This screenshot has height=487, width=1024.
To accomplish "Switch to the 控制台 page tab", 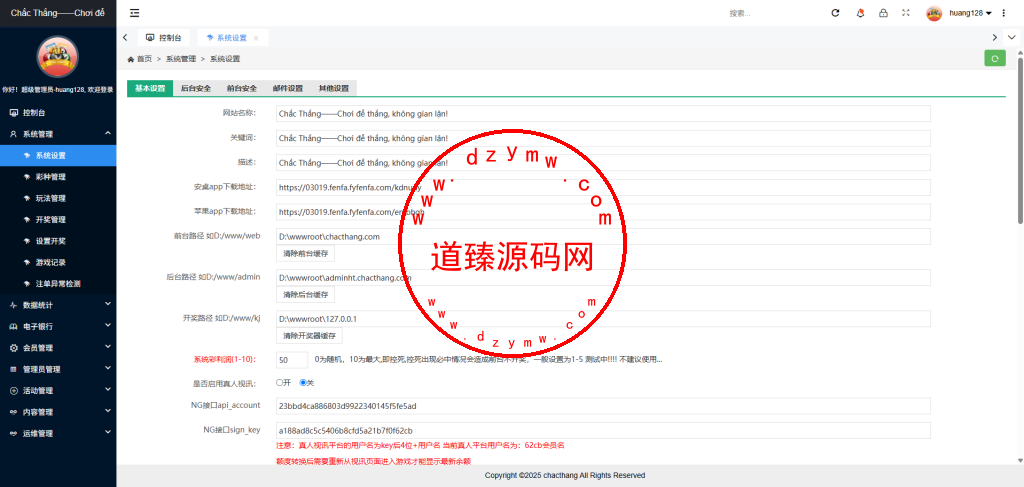I will pos(164,38).
